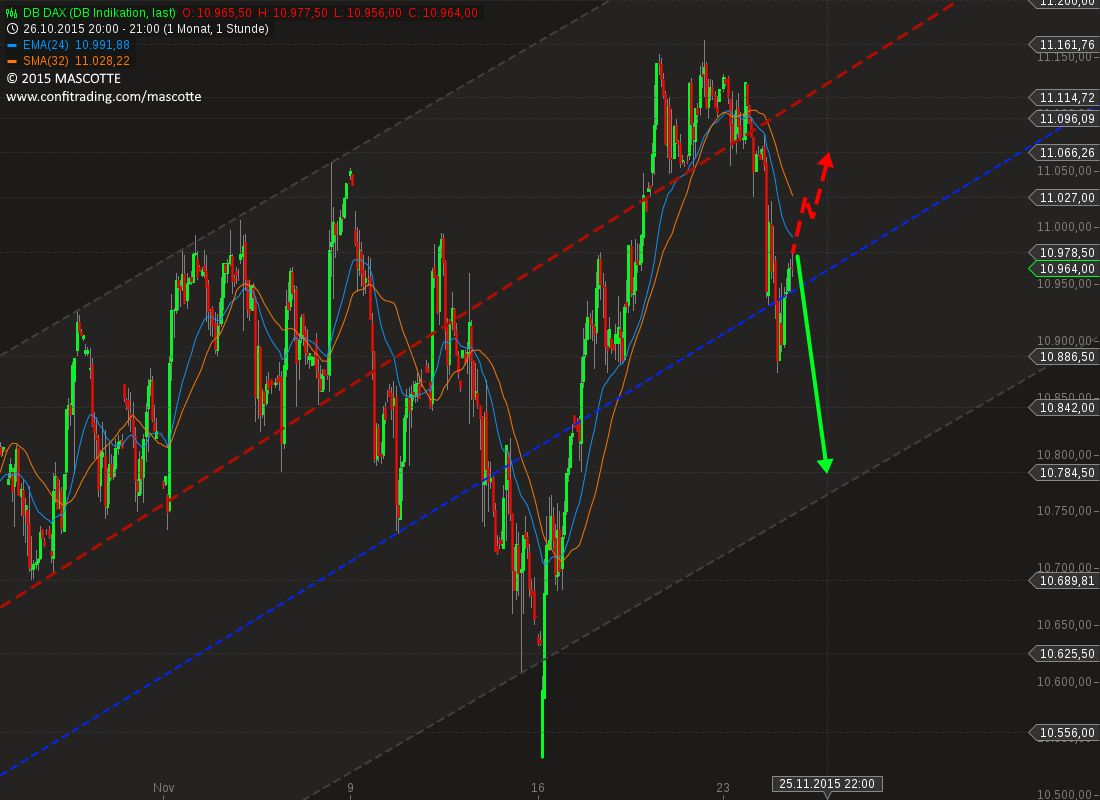Screen dimensions: 1100x800
Task: Click the high value 'H: 10.977,50'
Action: 293,13
